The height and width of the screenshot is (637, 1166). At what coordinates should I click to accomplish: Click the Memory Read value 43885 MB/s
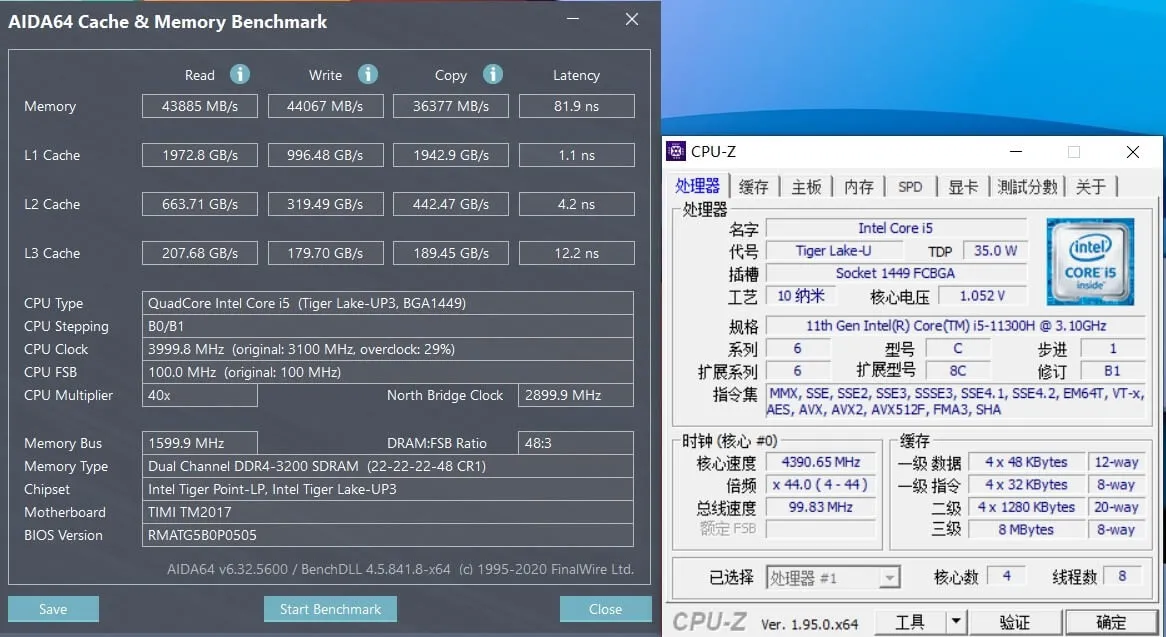pyautogui.click(x=200, y=106)
